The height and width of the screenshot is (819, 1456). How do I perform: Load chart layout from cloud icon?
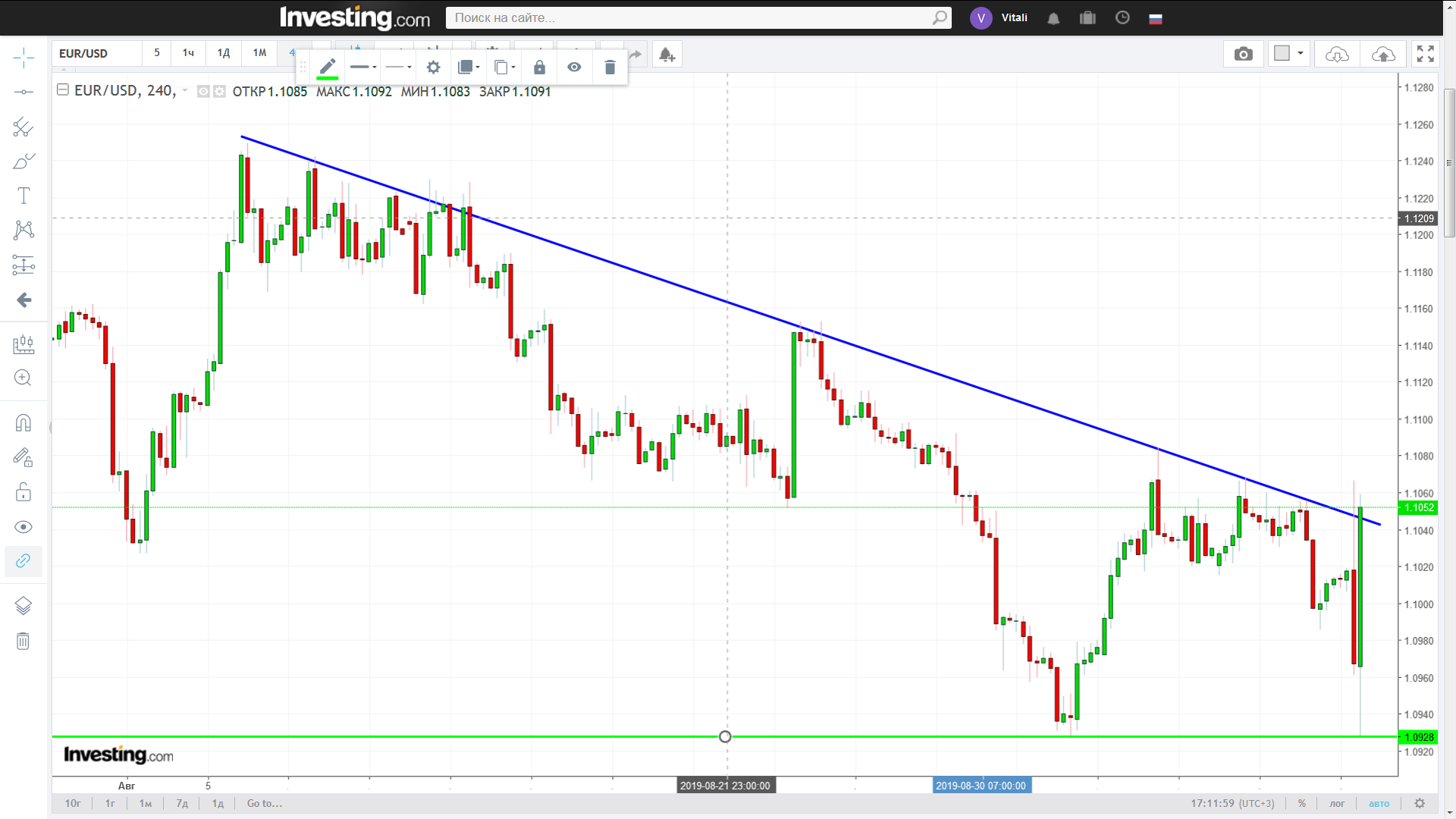(1336, 55)
